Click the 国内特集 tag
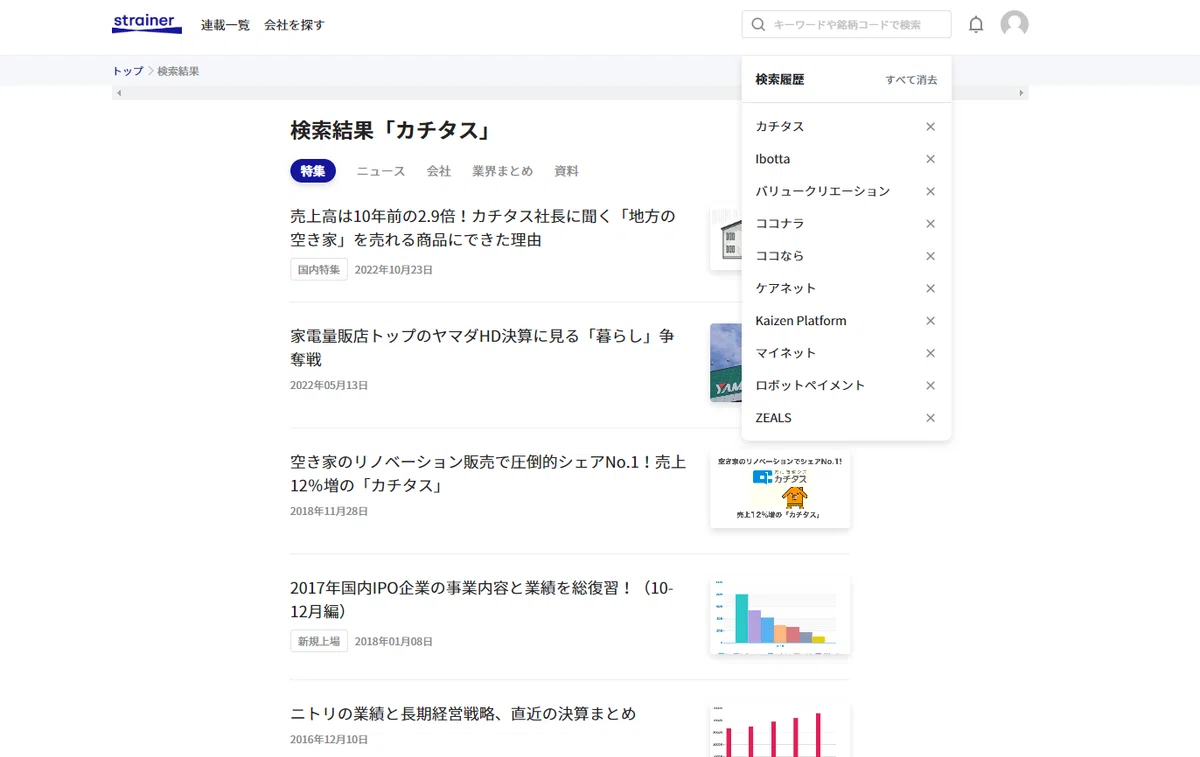1200x757 pixels. click(319, 270)
